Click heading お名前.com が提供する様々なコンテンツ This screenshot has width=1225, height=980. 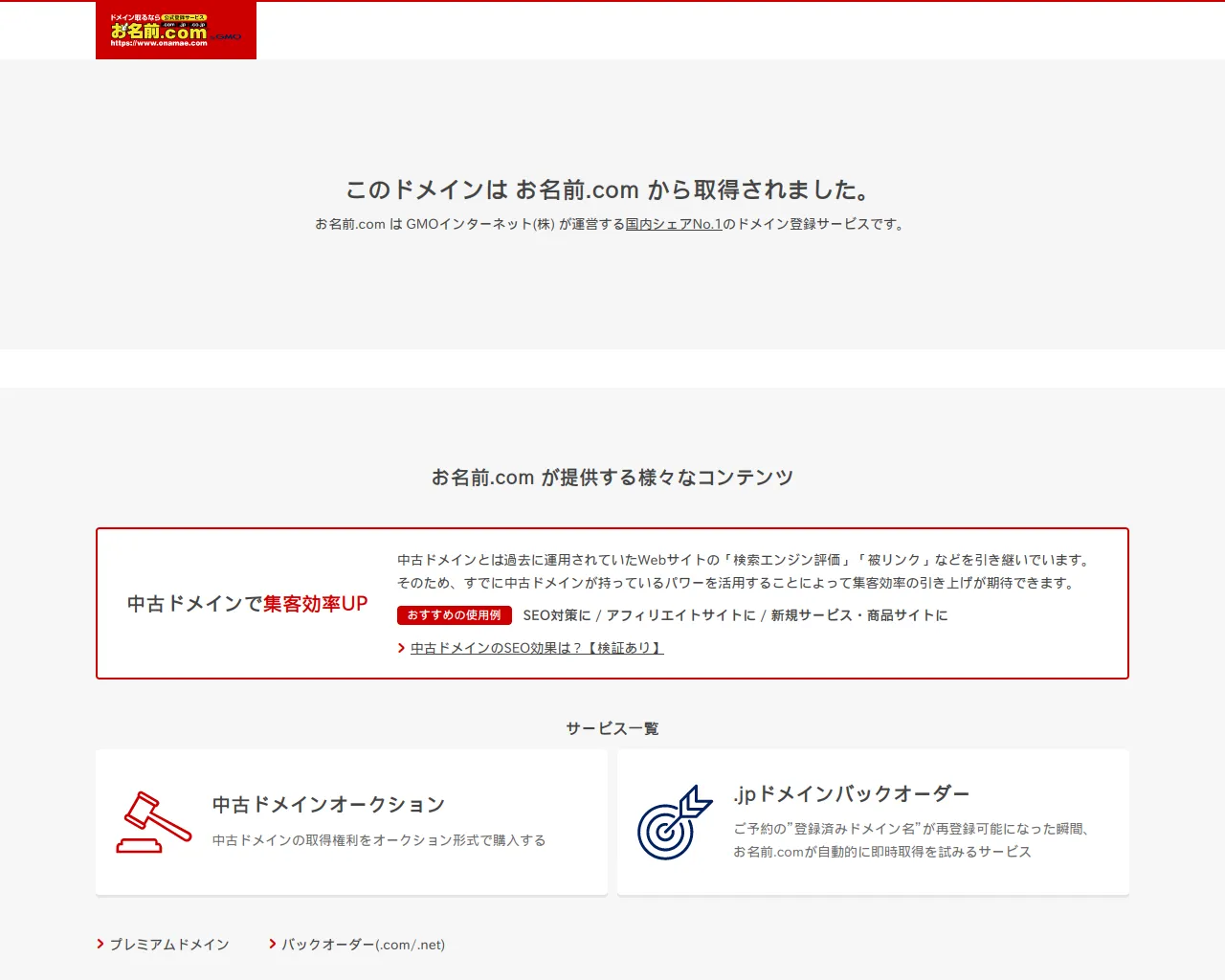pos(612,477)
